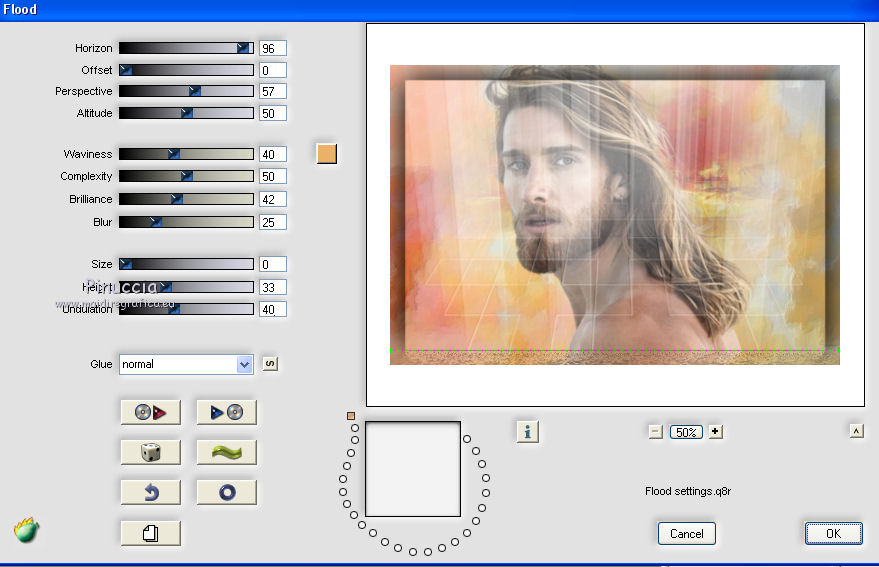Screen dimensions: 879x567
Task: Click the Waviness slider track
Action: 186,154
